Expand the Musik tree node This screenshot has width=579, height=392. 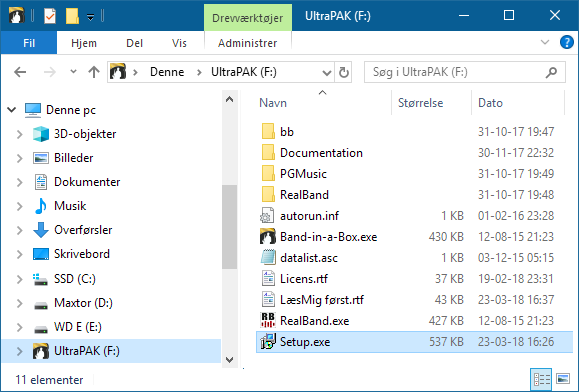click(x=20, y=206)
